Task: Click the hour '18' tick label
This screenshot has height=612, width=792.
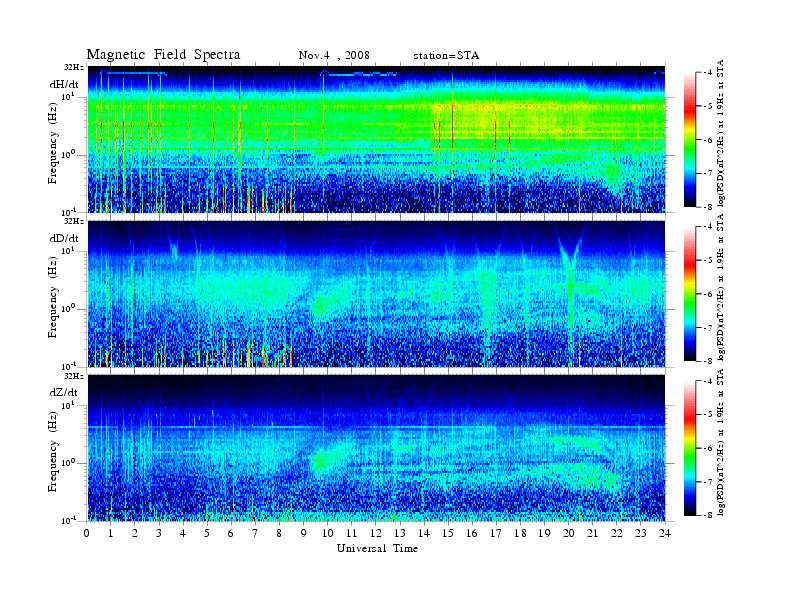Action: (x=520, y=533)
